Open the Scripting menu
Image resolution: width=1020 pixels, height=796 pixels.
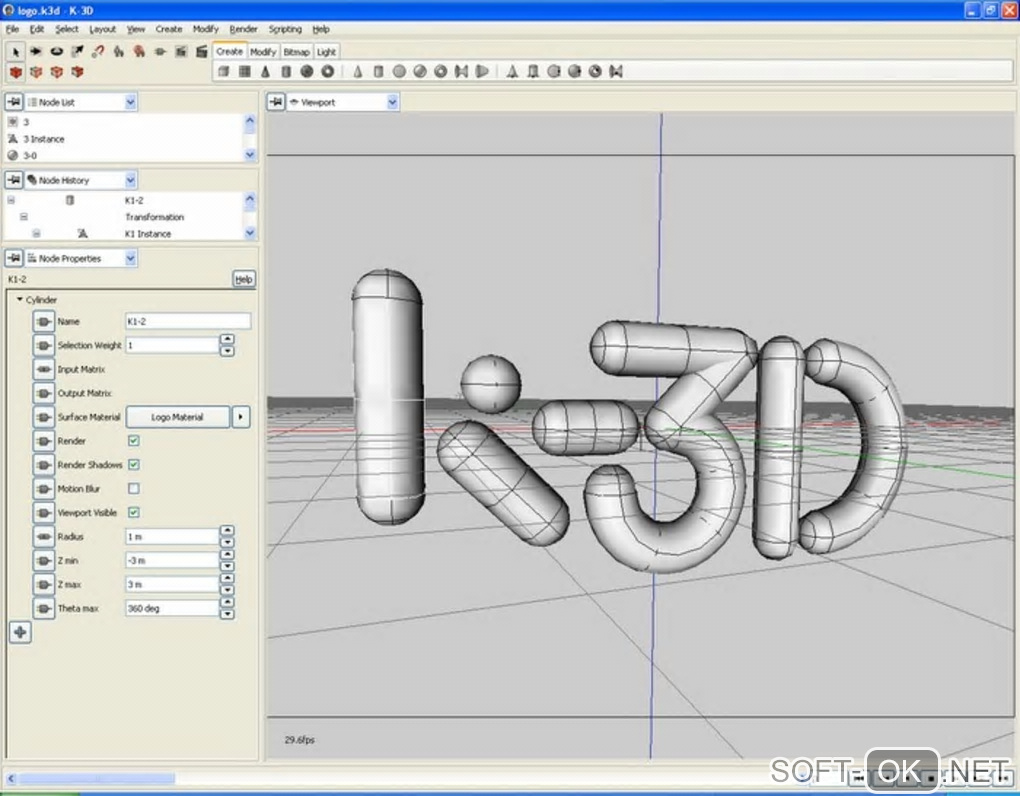pyautogui.click(x=284, y=29)
